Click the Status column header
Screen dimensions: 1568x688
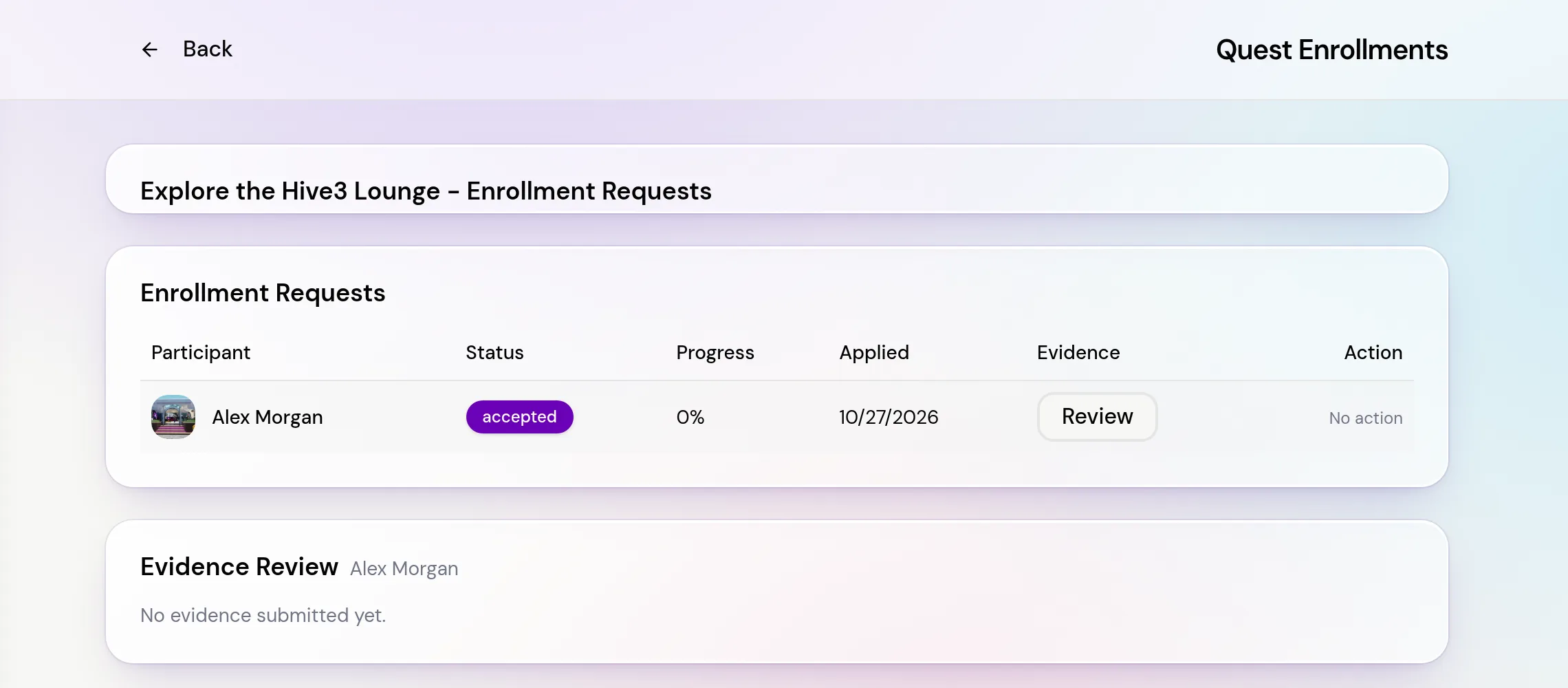pos(494,352)
